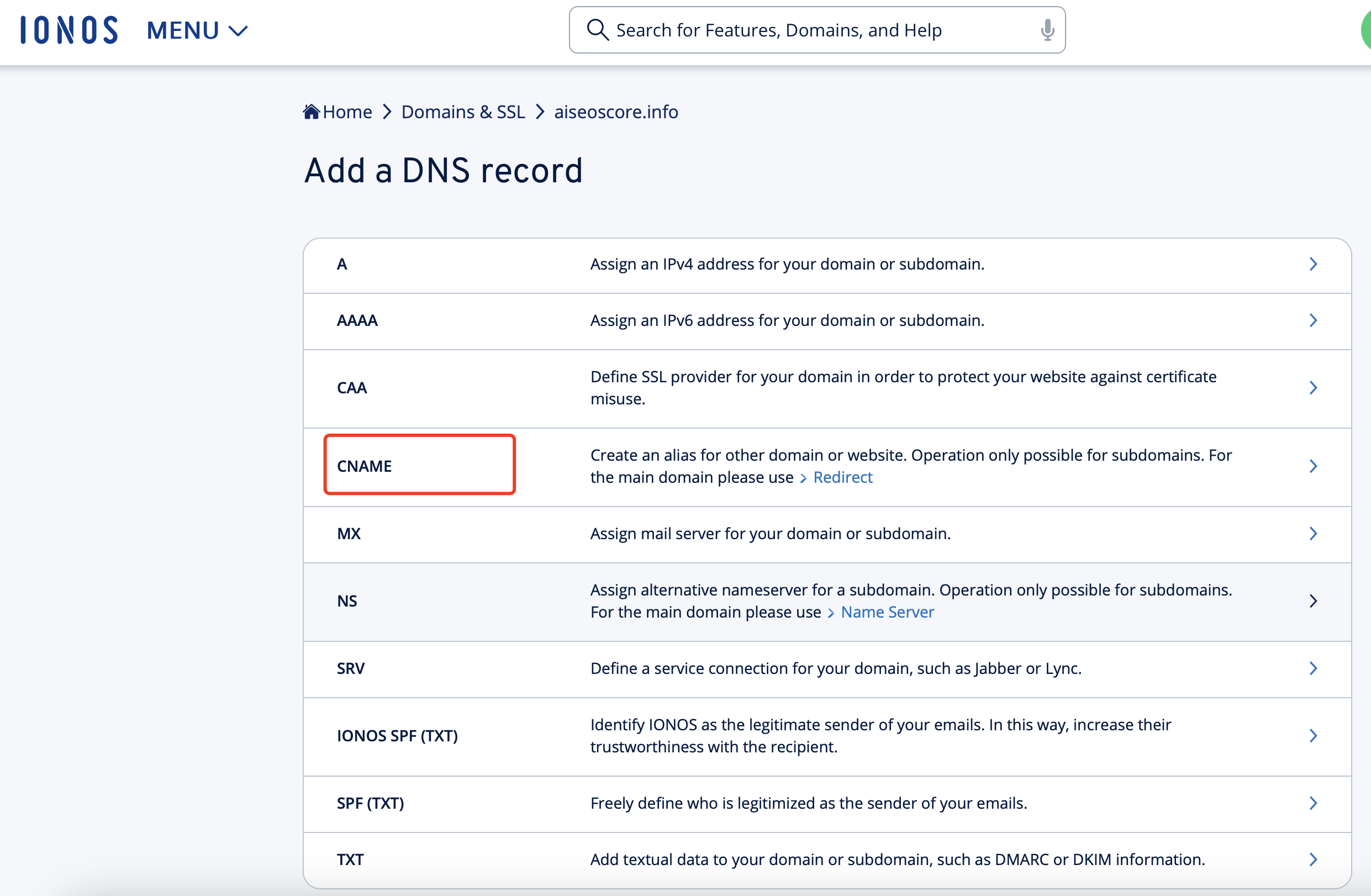Click the chevron arrow in the A row
Viewport: 1371px width, 896px height.
coord(1313,265)
